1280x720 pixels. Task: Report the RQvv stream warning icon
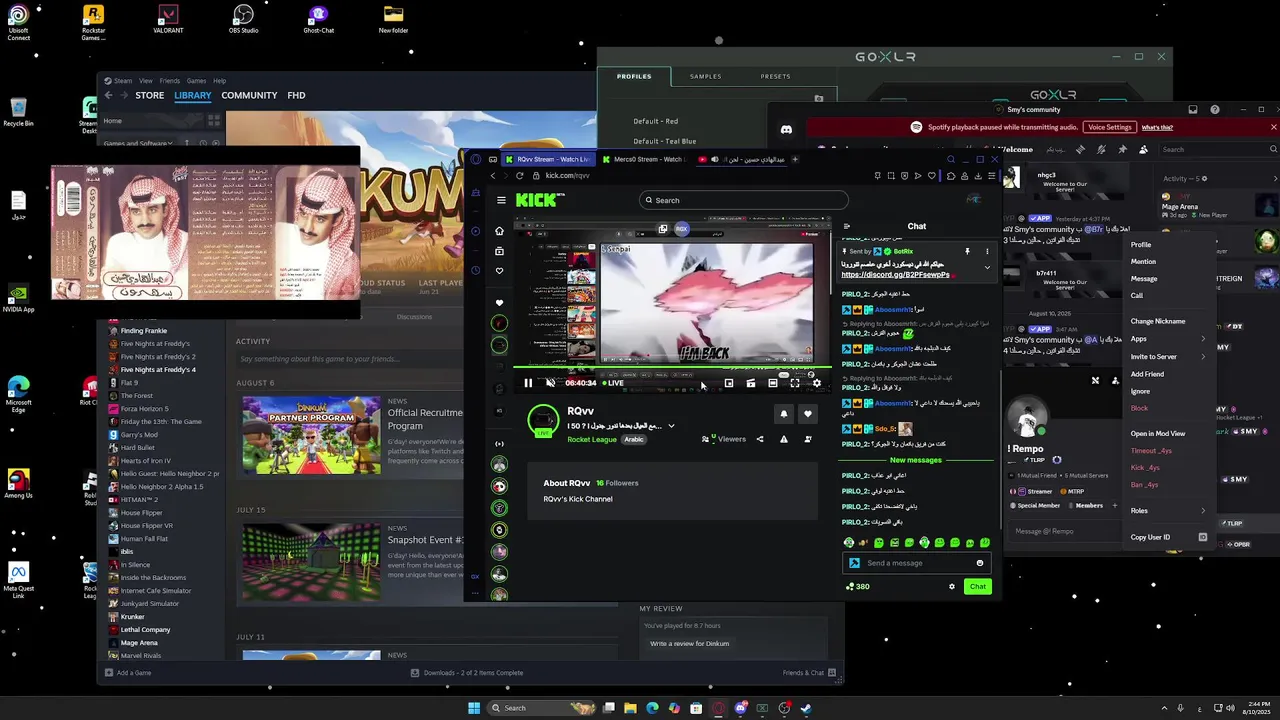784,439
